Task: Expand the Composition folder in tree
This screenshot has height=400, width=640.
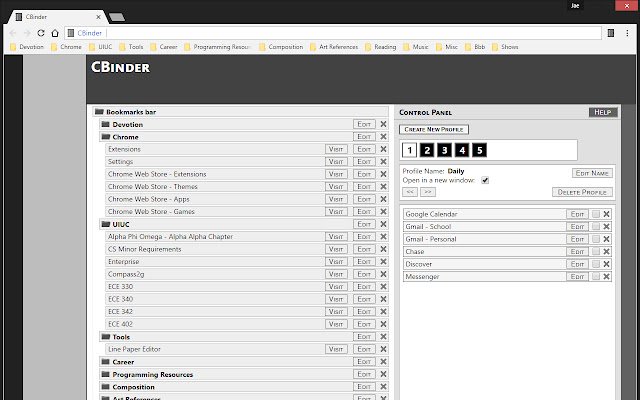Action: pyautogui.click(x=106, y=387)
